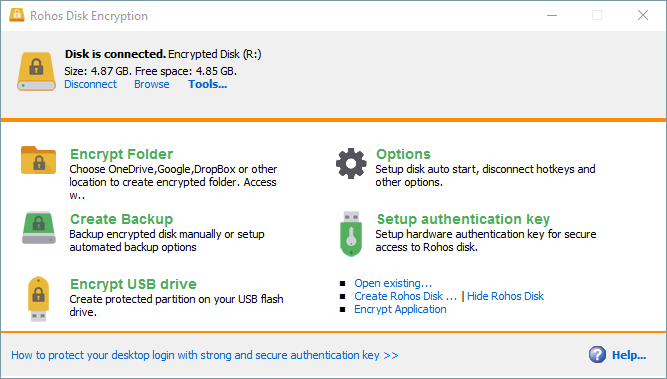Disconnect the encrypted disk R:

90,84
